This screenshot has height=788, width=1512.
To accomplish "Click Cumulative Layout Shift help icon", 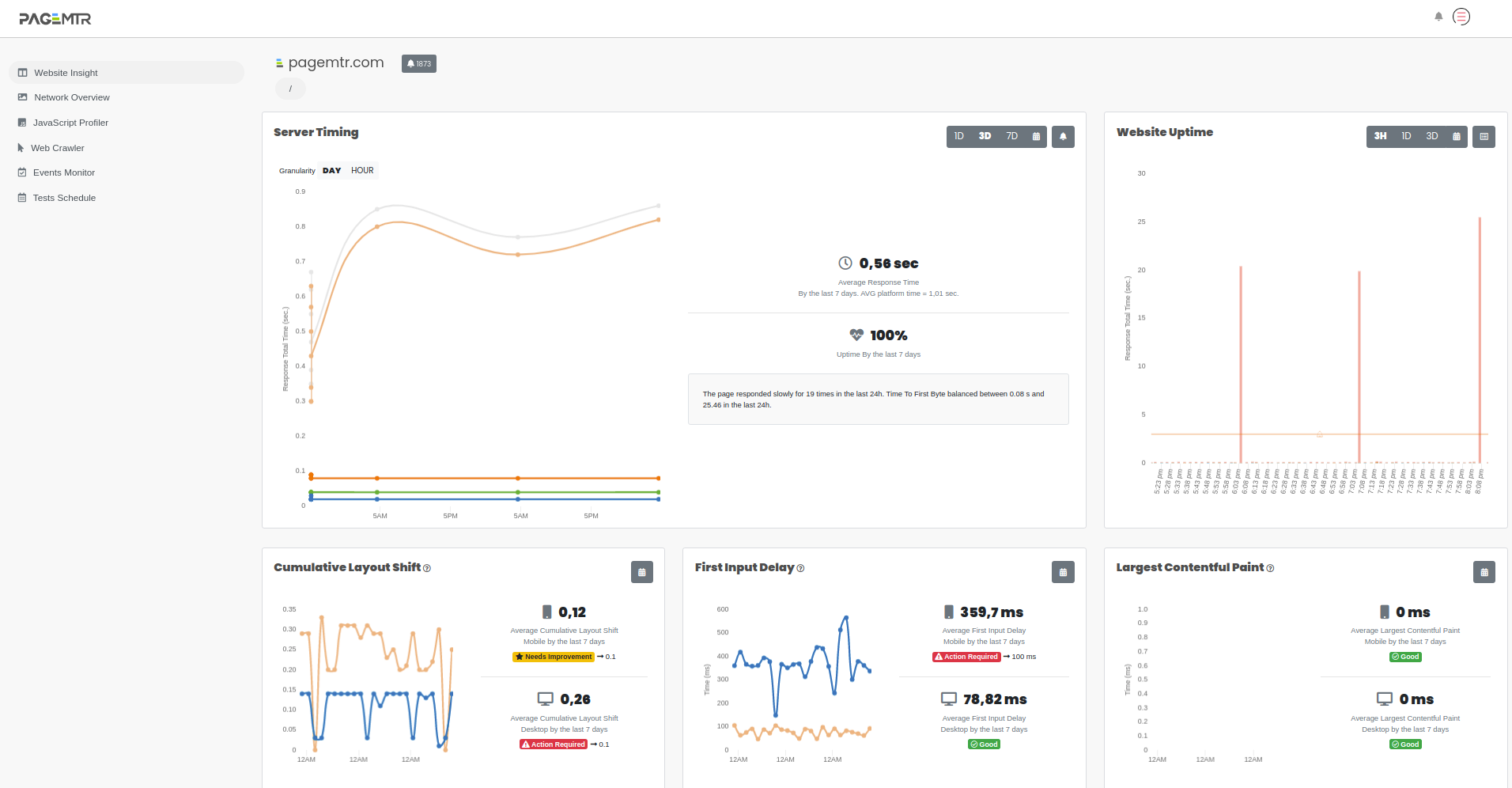I will (427, 568).
